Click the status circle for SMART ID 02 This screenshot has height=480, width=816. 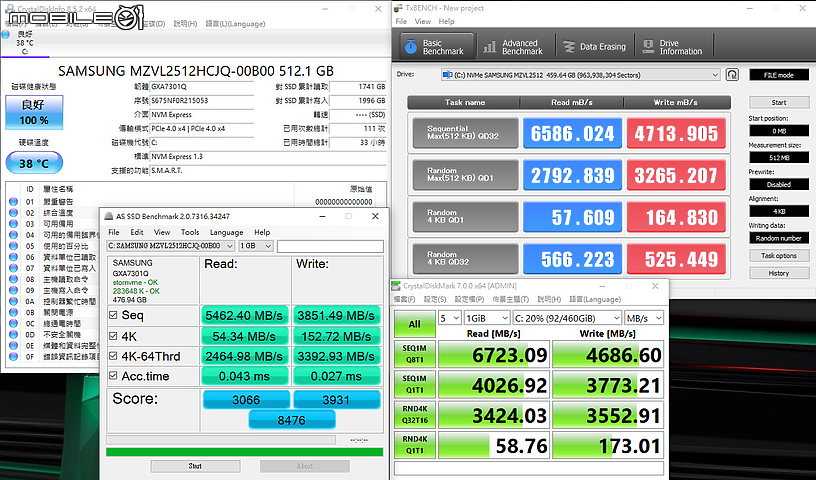(x=14, y=212)
